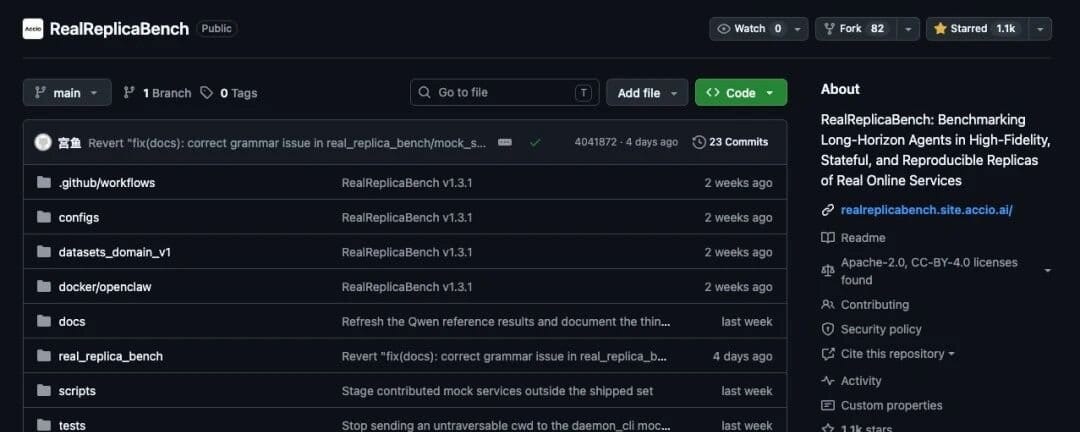Screen dimensions: 1080x432
Task: Open the datasets_domain_v1 folder
Action: coord(114,252)
